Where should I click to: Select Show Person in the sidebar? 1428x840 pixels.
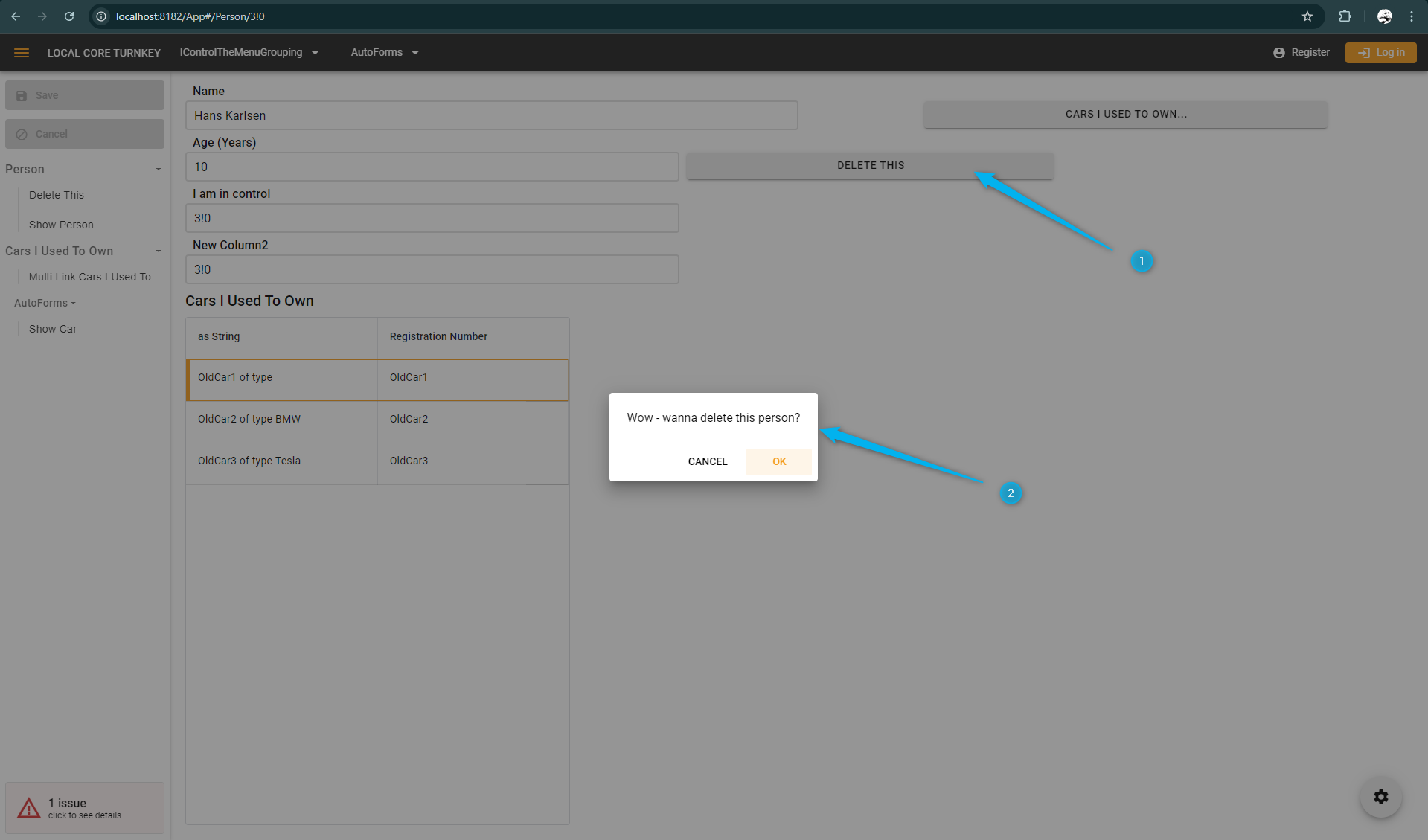pos(61,225)
